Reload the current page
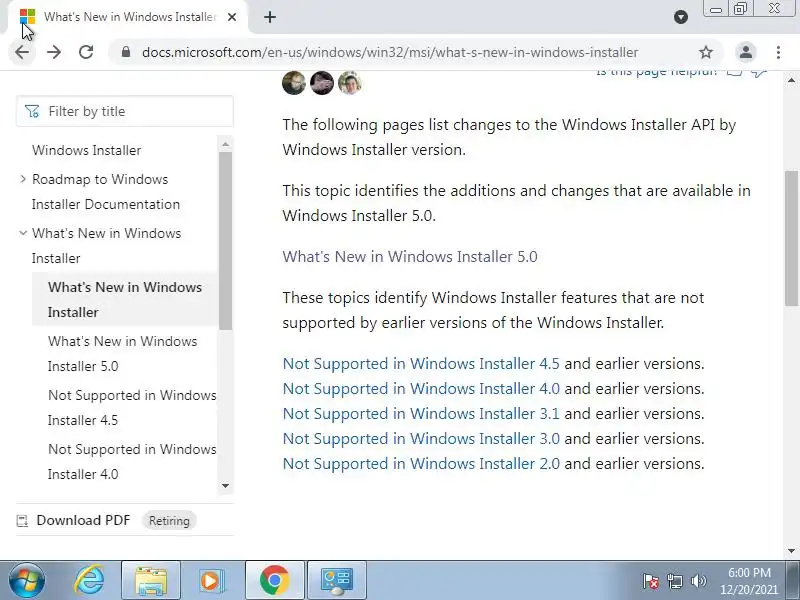800x600 pixels. (x=86, y=52)
